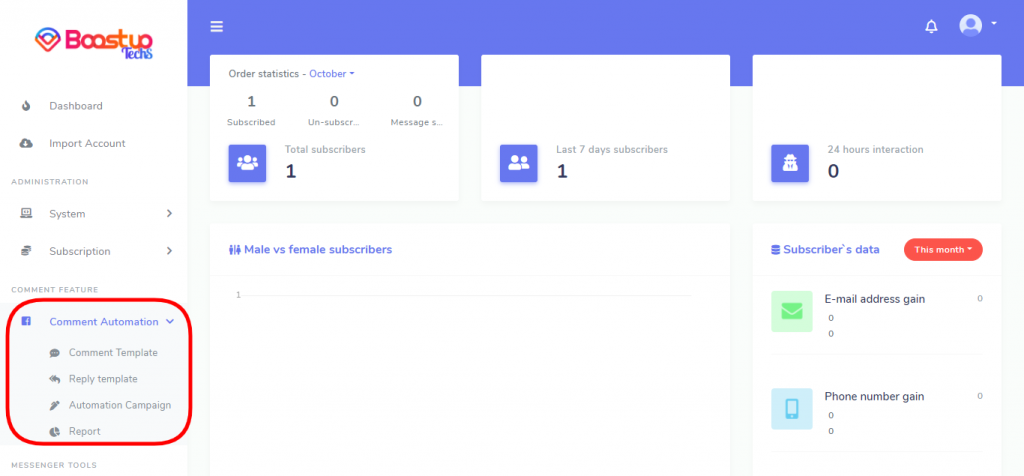Click the System laptop icon
The height and width of the screenshot is (476, 1024).
[26, 213]
